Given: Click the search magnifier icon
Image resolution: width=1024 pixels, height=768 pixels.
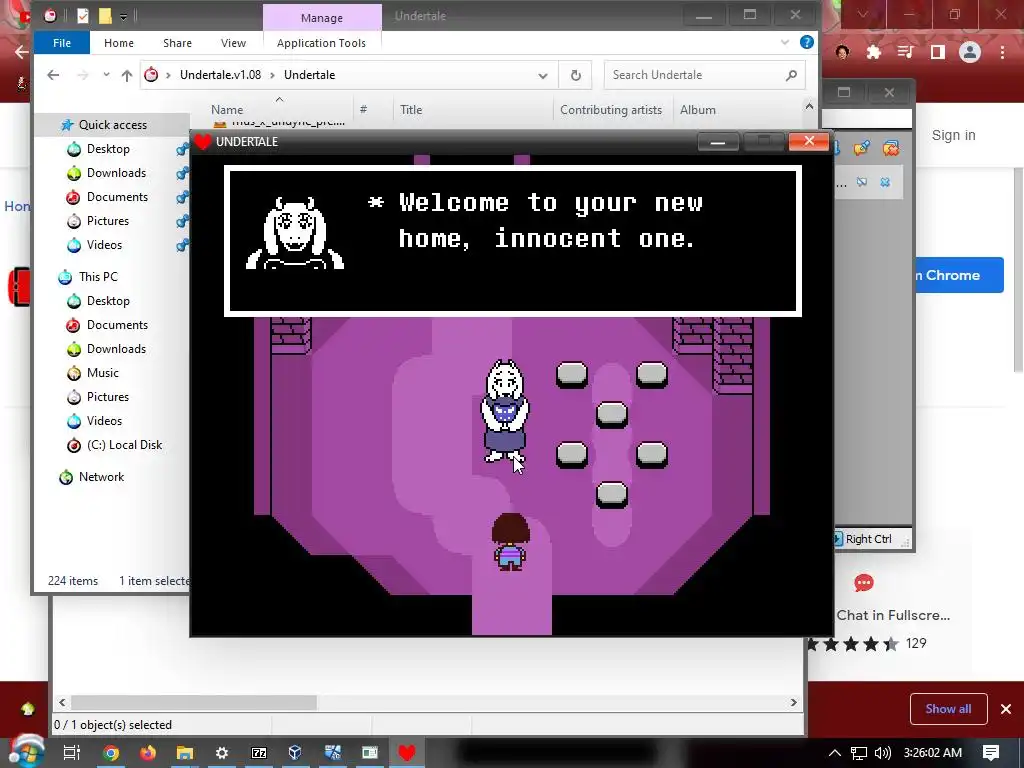Looking at the screenshot, I should coord(792,75).
